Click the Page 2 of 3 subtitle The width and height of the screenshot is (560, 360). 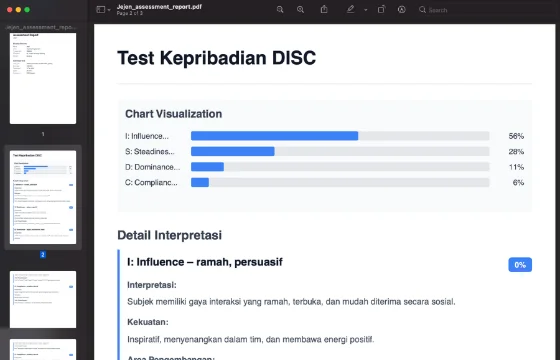pyautogui.click(x=130, y=14)
